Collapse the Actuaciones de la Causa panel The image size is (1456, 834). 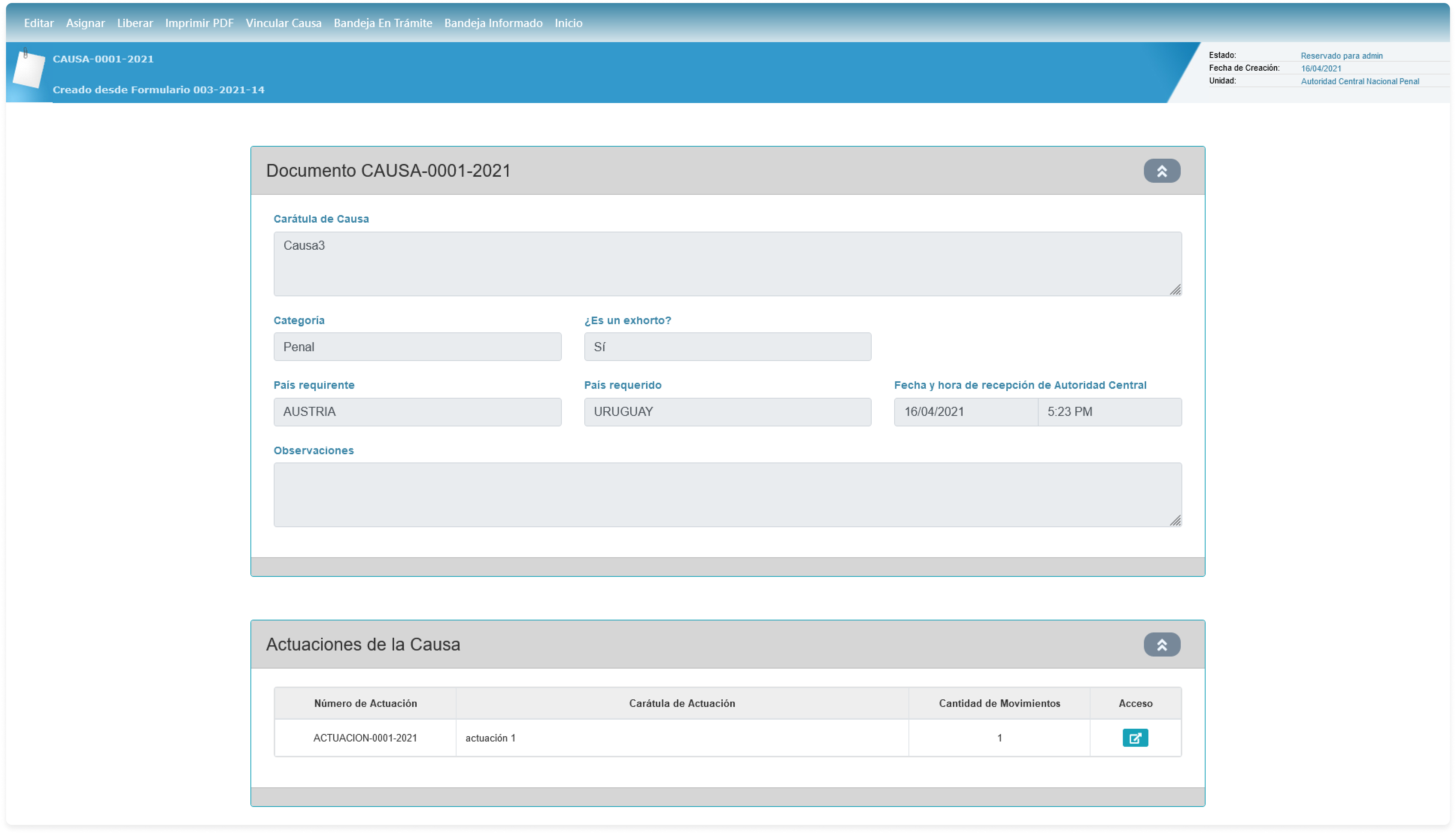click(1162, 644)
